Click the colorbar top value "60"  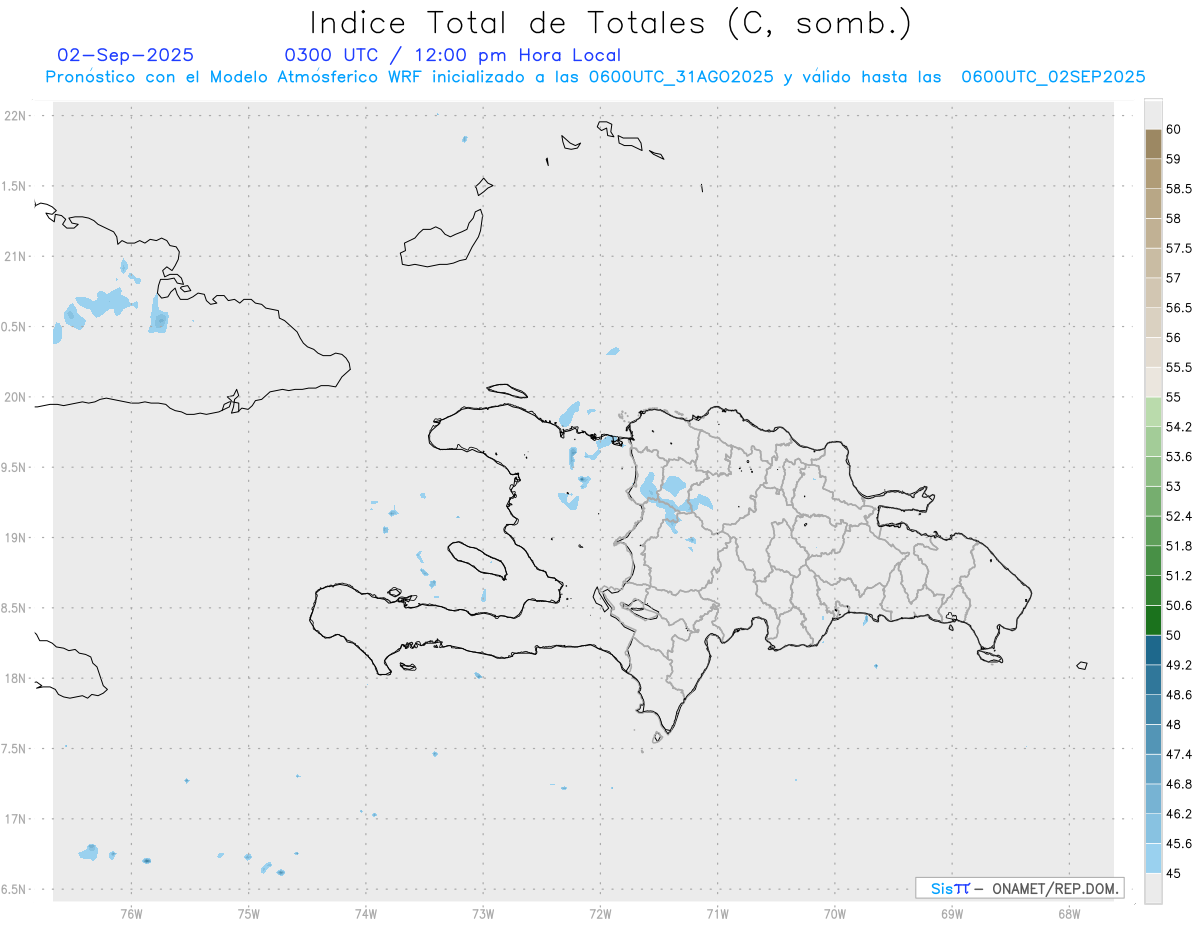(x=1174, y=129)
